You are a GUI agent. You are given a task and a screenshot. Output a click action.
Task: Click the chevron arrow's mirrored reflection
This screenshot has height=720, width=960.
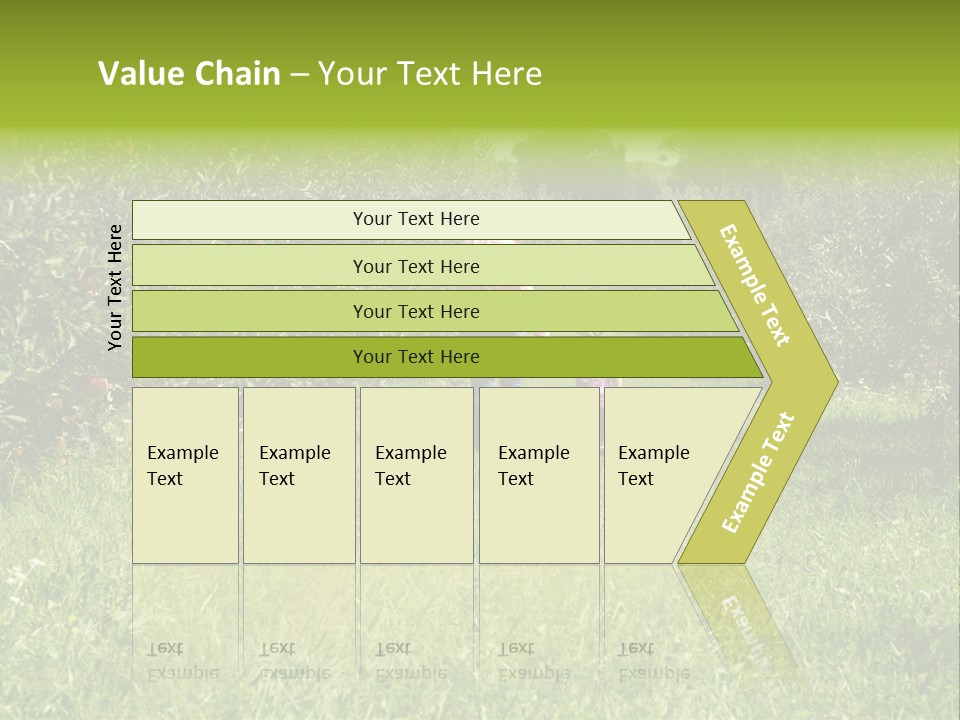742,615
